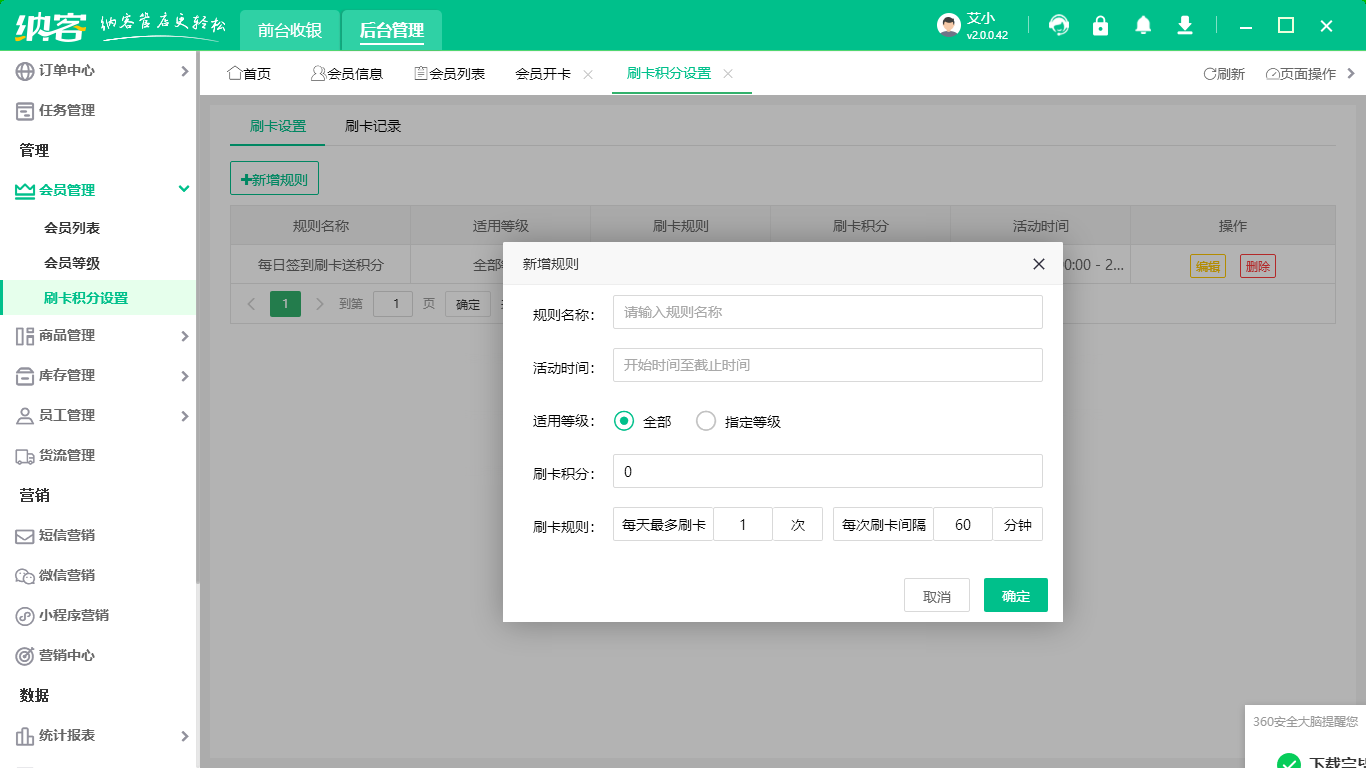Cancel the dialog using 取消

tap(936, 594)
